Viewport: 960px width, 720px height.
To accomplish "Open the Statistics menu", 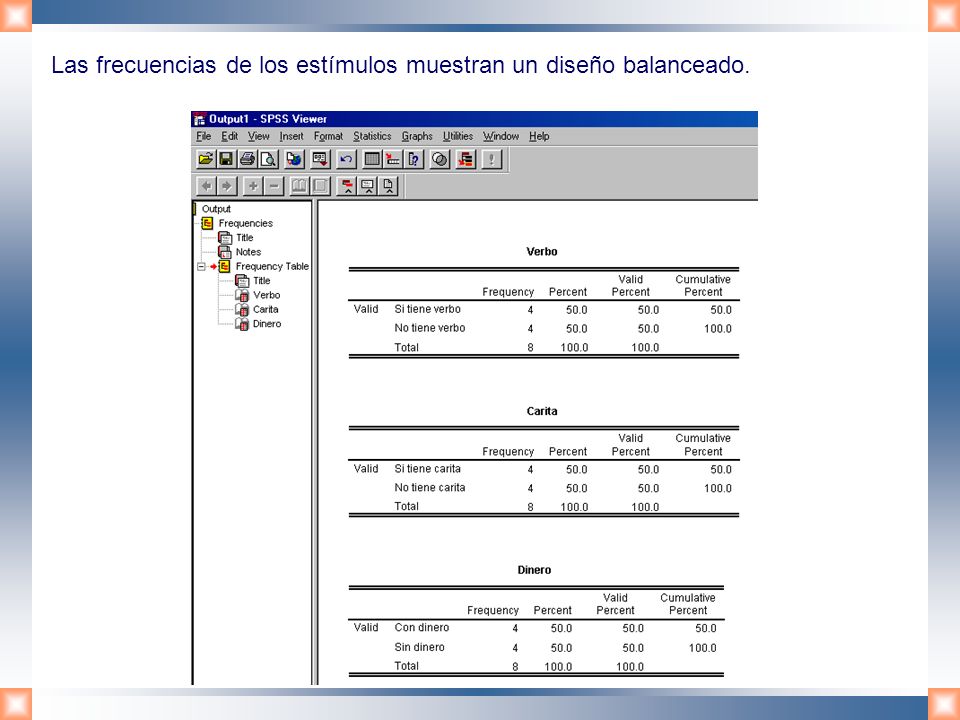I will click(x=372, y=136).
